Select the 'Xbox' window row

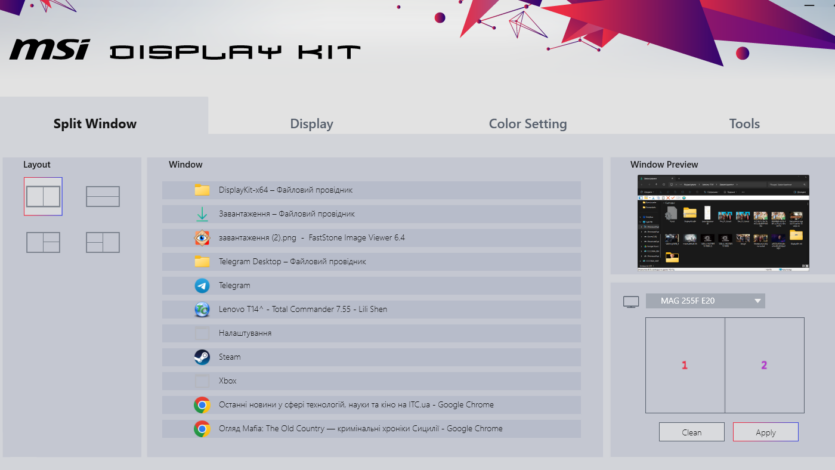pos(371,381)
